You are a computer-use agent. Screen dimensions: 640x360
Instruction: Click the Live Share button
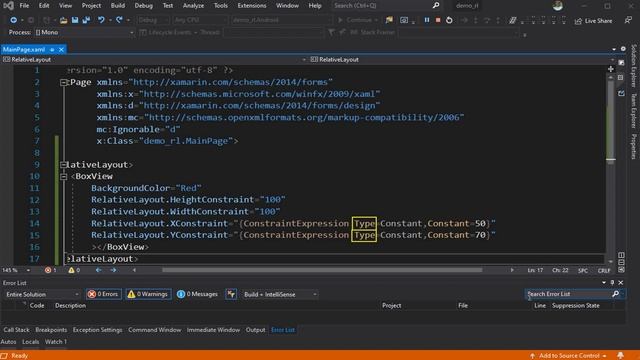(593, 21)
